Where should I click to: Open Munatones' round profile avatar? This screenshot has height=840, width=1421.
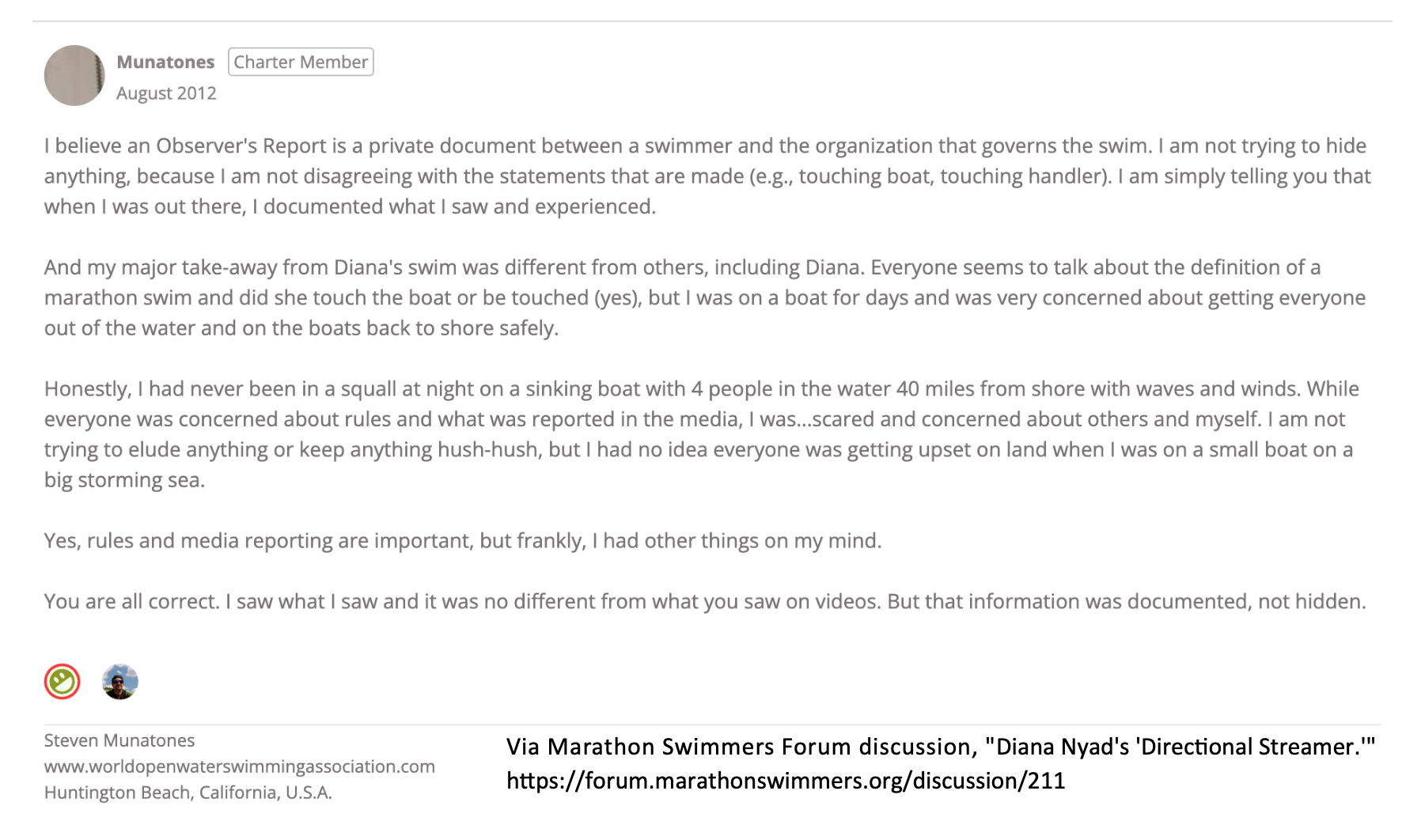(x=74, y=75)
